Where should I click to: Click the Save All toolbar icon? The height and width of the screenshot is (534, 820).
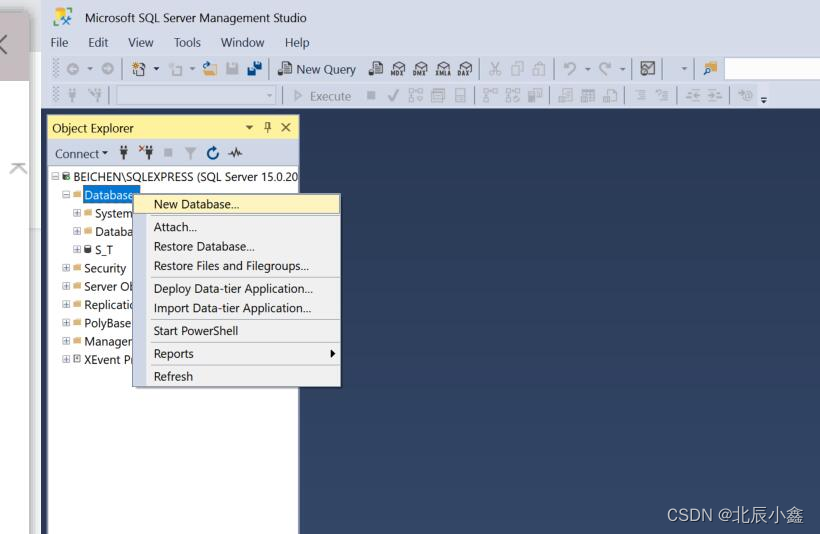coord(255,69)
